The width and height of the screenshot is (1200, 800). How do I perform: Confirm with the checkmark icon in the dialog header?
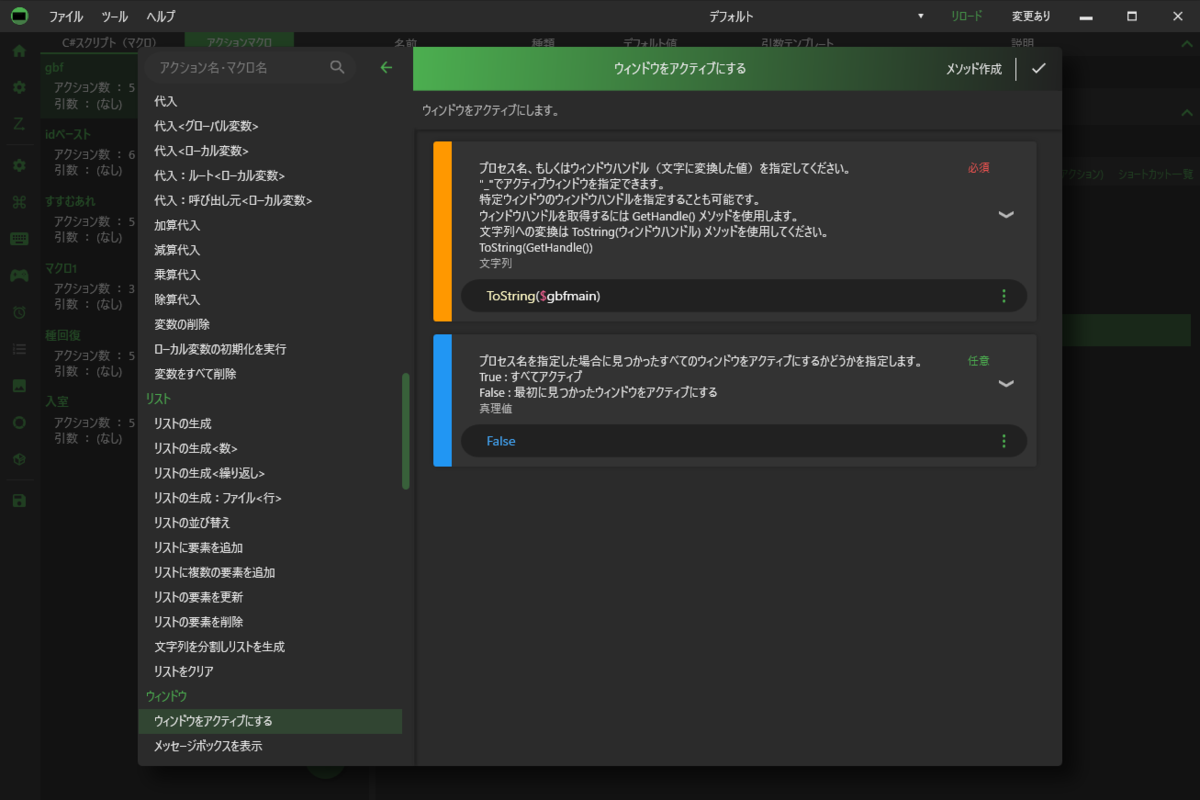click(x=1038, y=69)
